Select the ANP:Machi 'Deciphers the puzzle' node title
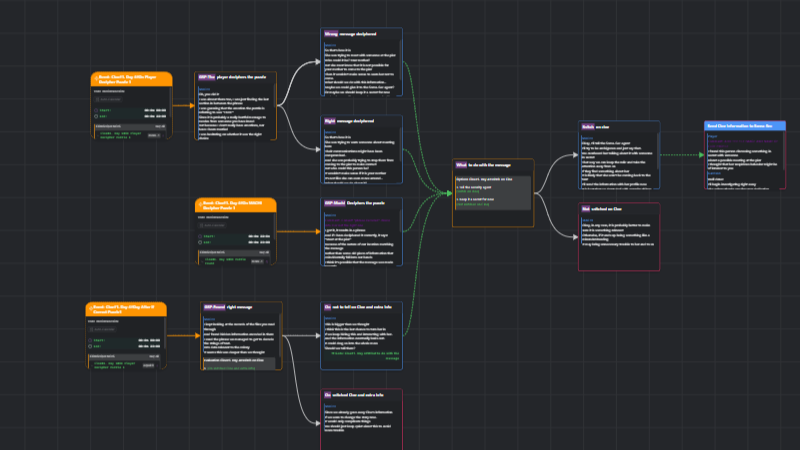 pos(366,203)
